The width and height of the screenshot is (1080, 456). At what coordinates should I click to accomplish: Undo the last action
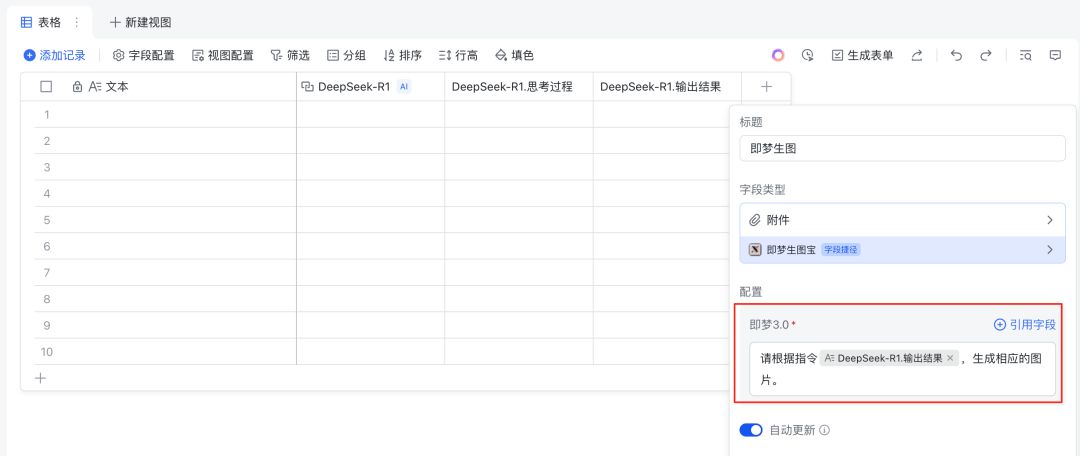coord(956,55)
